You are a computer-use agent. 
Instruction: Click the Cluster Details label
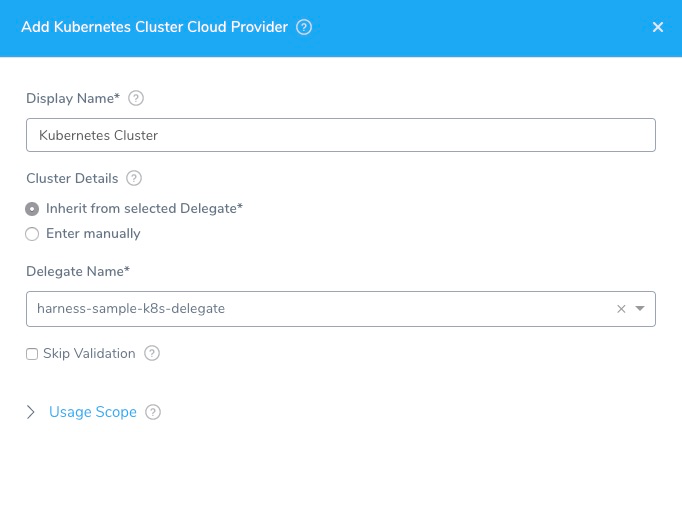pos(72,178)
